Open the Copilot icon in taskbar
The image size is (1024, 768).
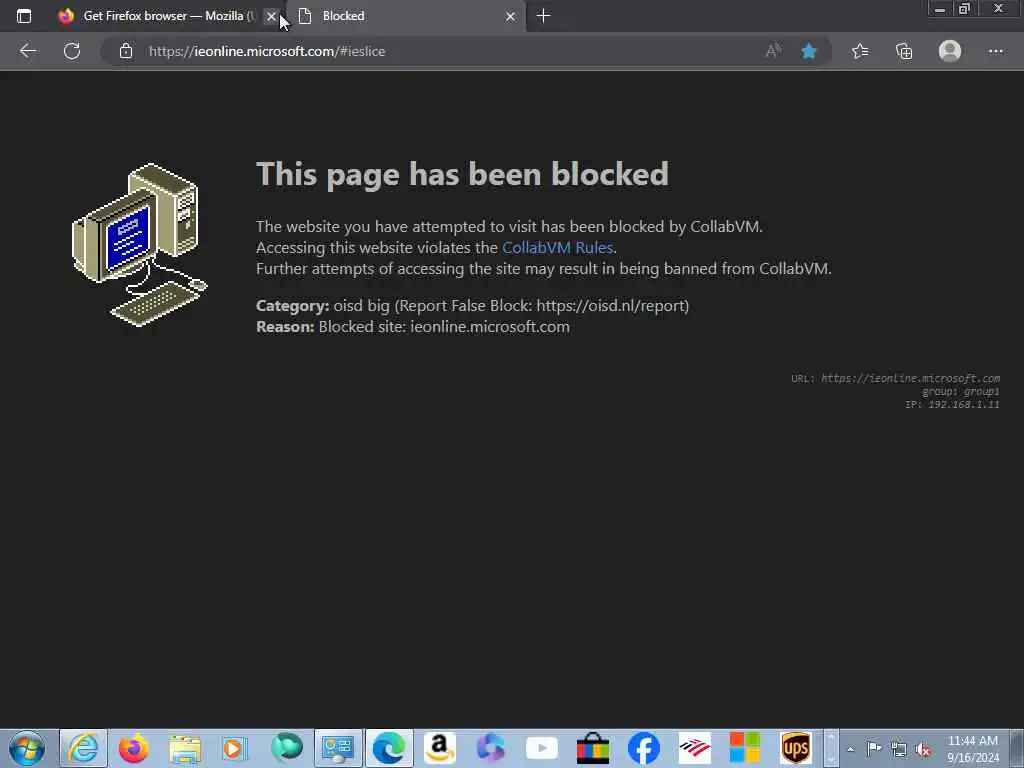click(490, 748)
